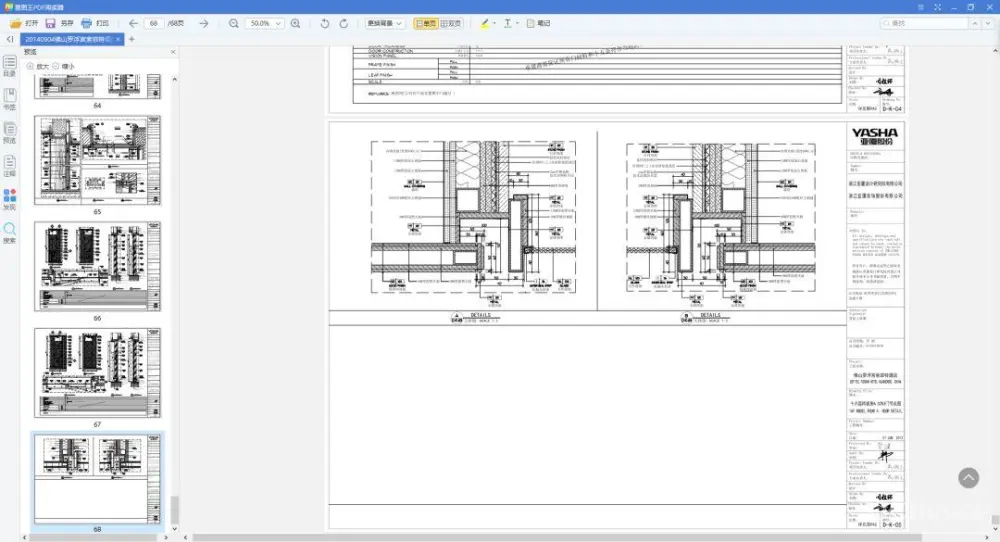Expand the change background (更换背景) dropdown
The width and height of the screenshot is (1000, 542).
point(385,23)
